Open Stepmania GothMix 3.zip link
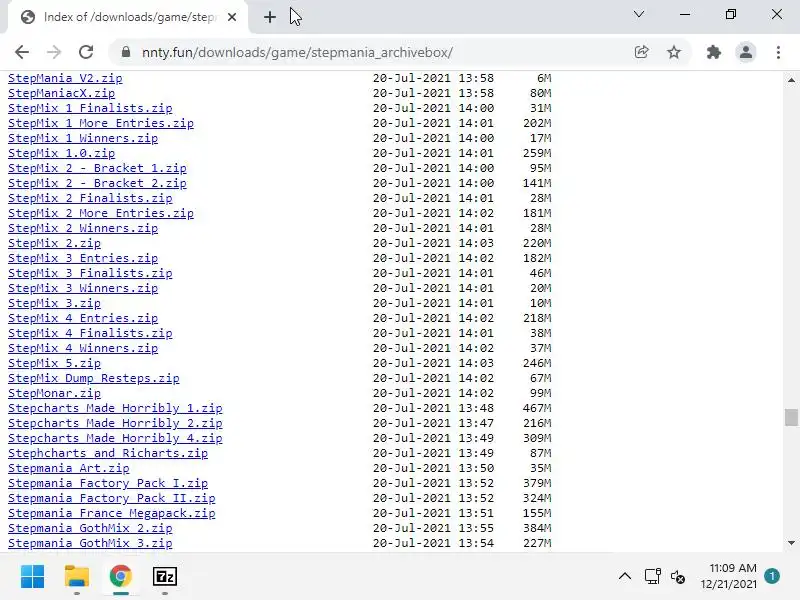Image resolution: width=800 pixels, height=600 pixels. click(x=90, y=543)
